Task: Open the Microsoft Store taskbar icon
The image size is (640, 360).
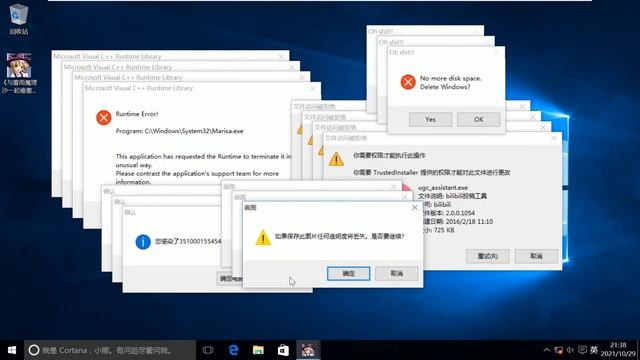Action: (283, 350)
